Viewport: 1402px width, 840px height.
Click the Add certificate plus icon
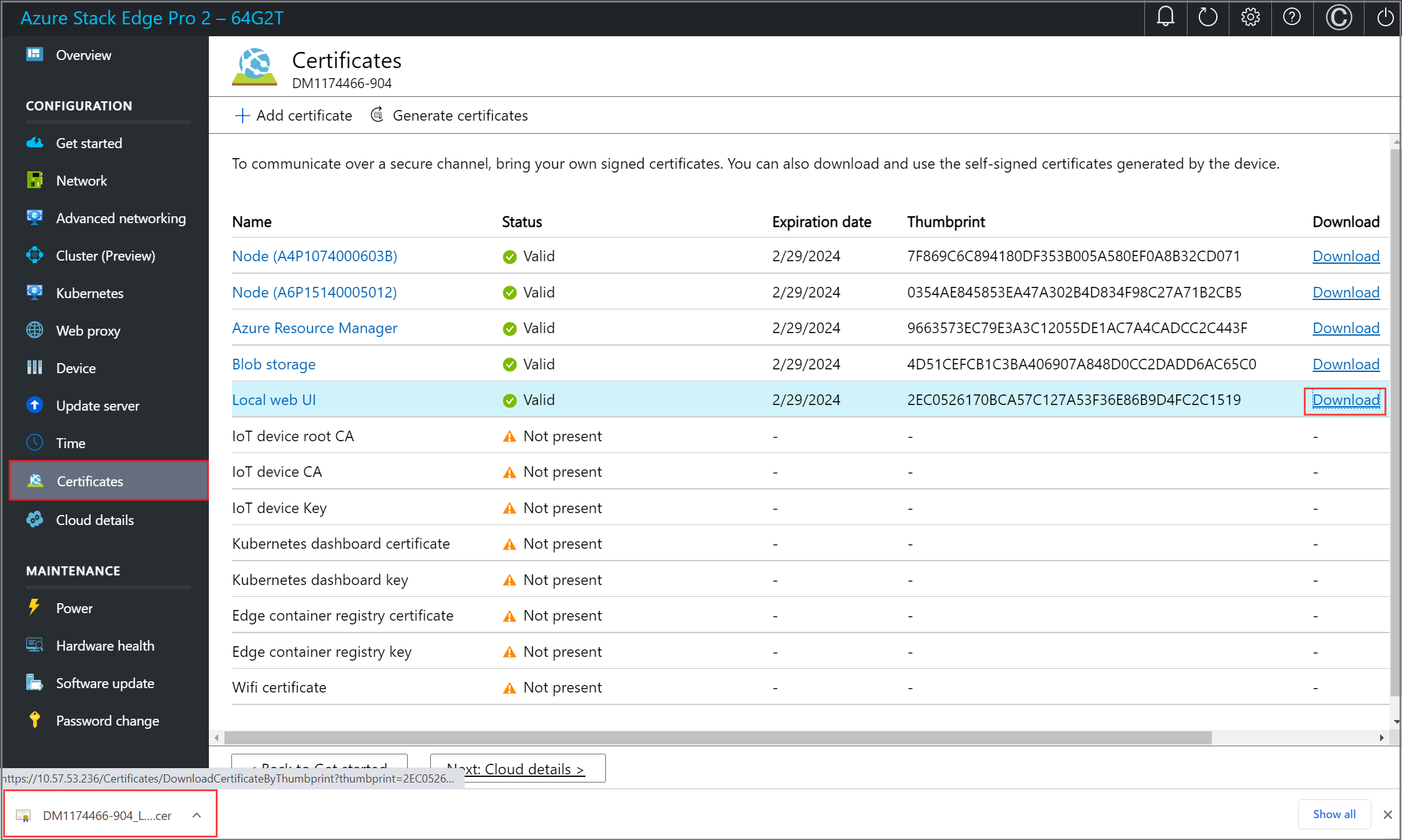point(242,115)
